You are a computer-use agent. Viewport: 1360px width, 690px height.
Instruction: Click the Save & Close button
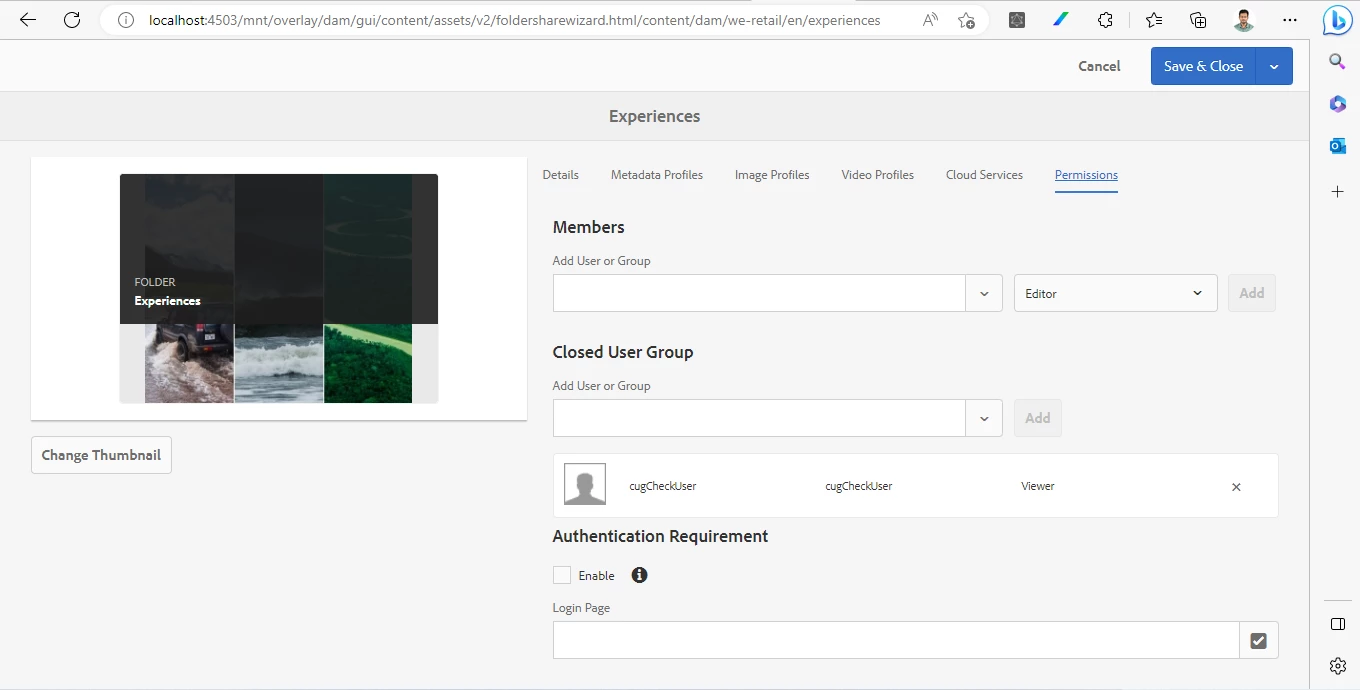click(1203, 66)
